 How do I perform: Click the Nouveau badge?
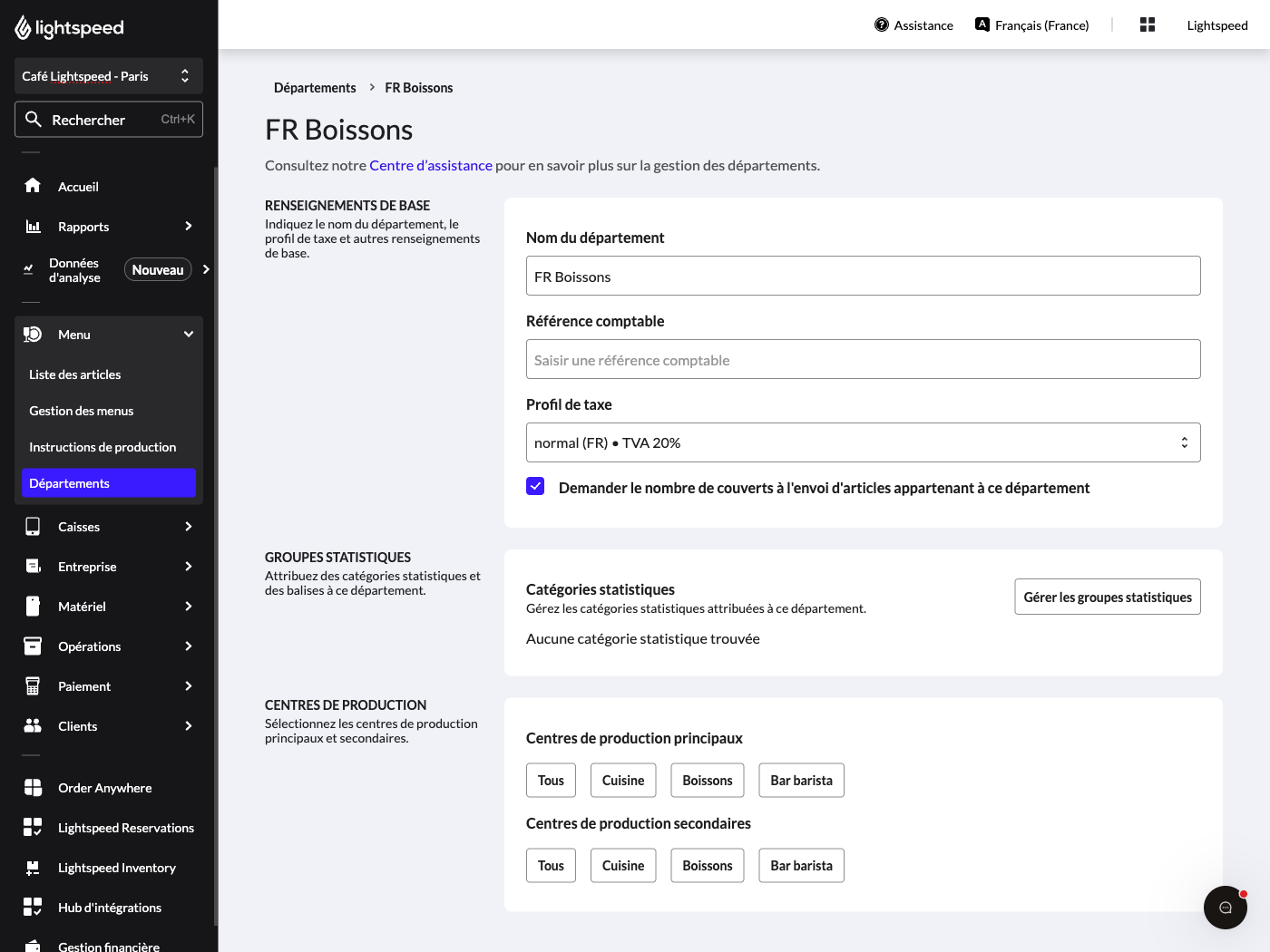point(158,269)
